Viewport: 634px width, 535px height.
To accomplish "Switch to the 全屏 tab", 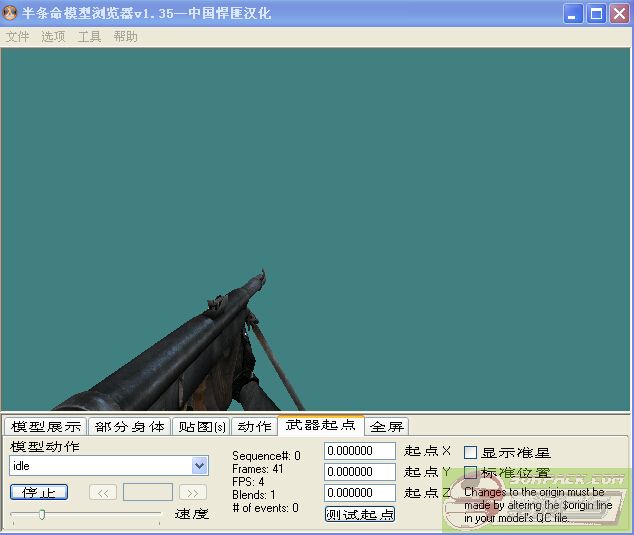I will point(387,426).
